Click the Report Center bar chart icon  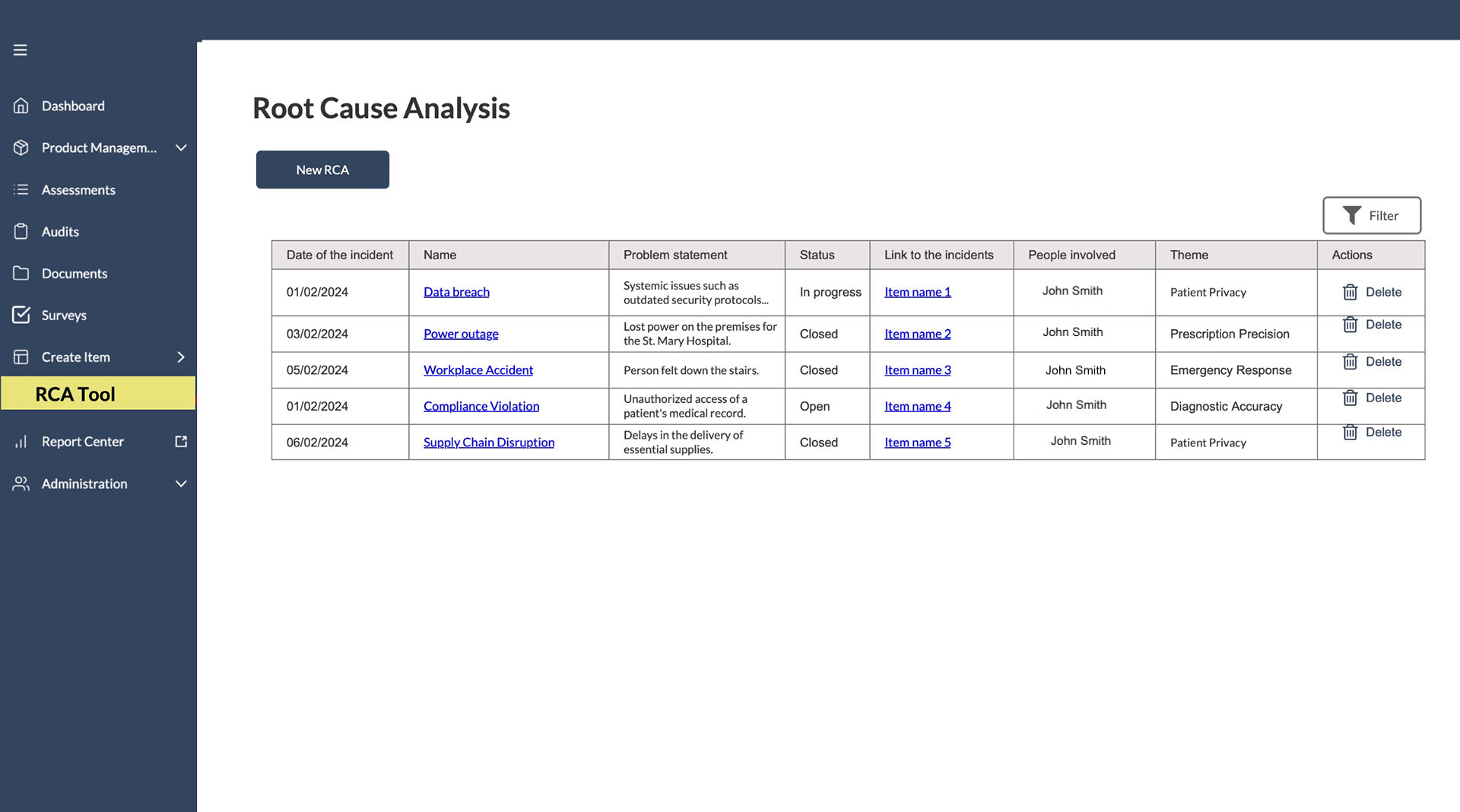click(x=21, y=441)
